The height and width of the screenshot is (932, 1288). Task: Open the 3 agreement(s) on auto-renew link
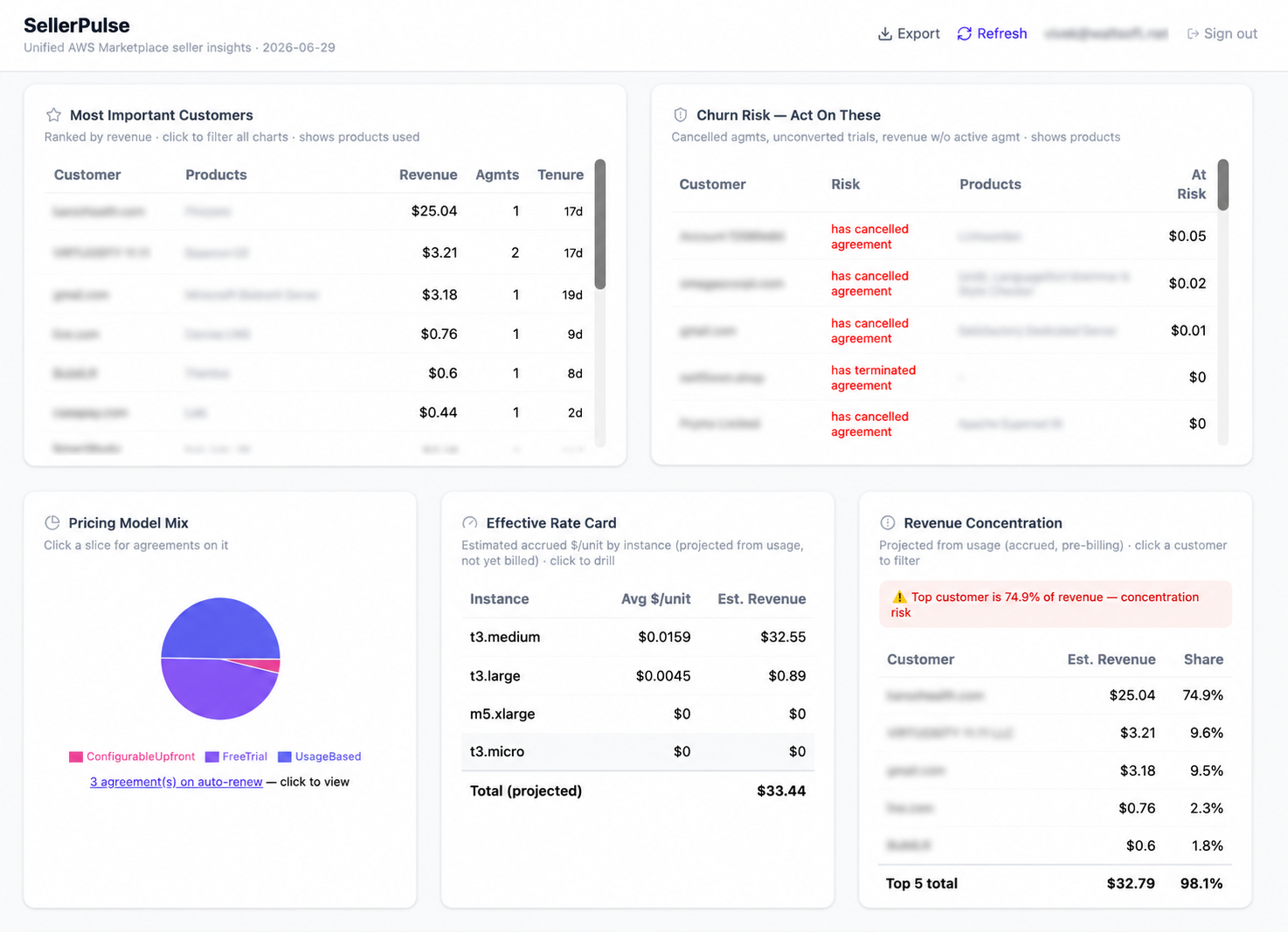(x=177, y=782)
